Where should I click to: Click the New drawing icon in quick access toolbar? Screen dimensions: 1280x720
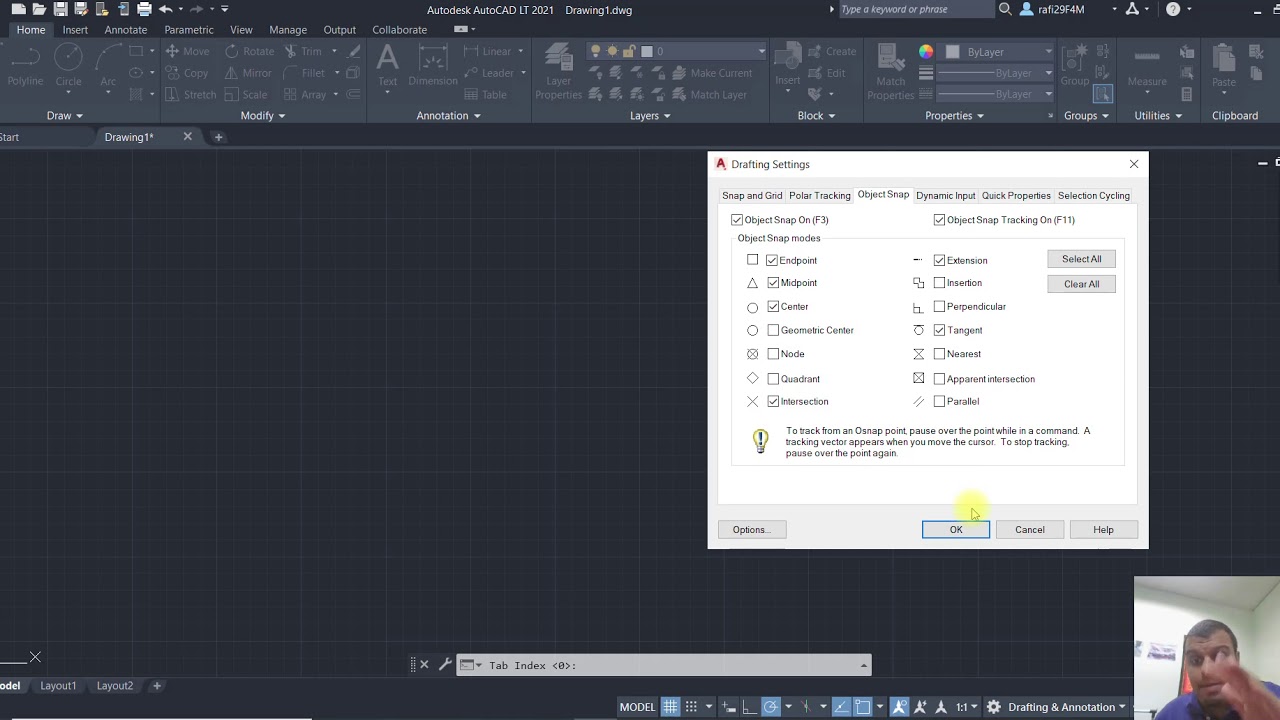(19, 9)
